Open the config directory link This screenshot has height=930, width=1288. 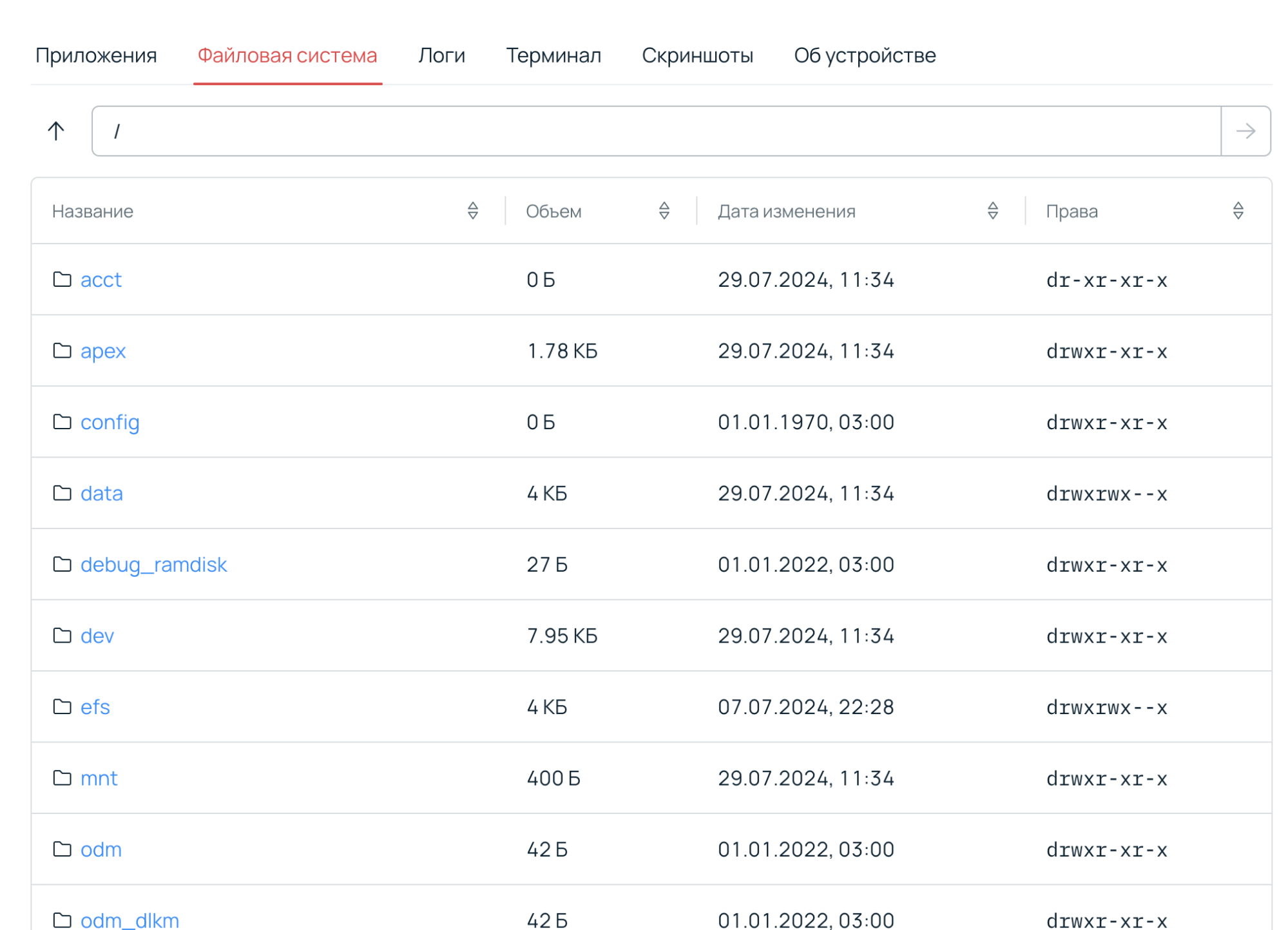pyautogui.click(x=110, y=422)
